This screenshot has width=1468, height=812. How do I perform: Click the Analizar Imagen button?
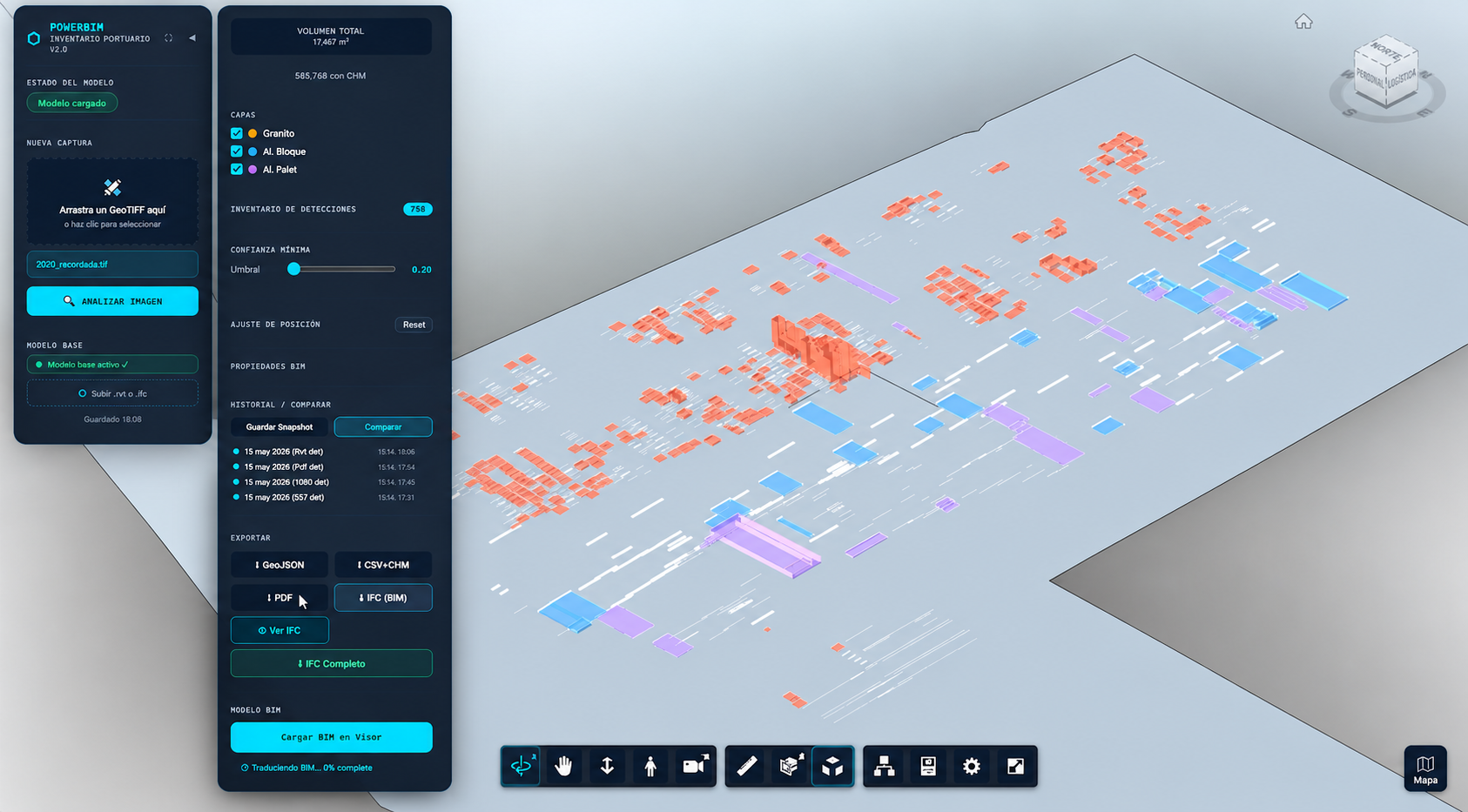(x=112, y=301)
